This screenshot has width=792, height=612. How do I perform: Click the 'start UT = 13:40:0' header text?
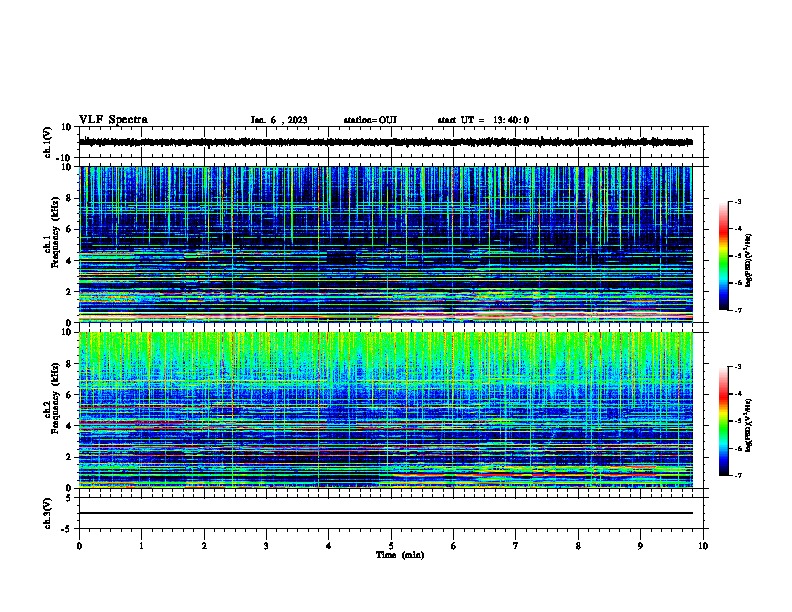[x=483, y=120]
